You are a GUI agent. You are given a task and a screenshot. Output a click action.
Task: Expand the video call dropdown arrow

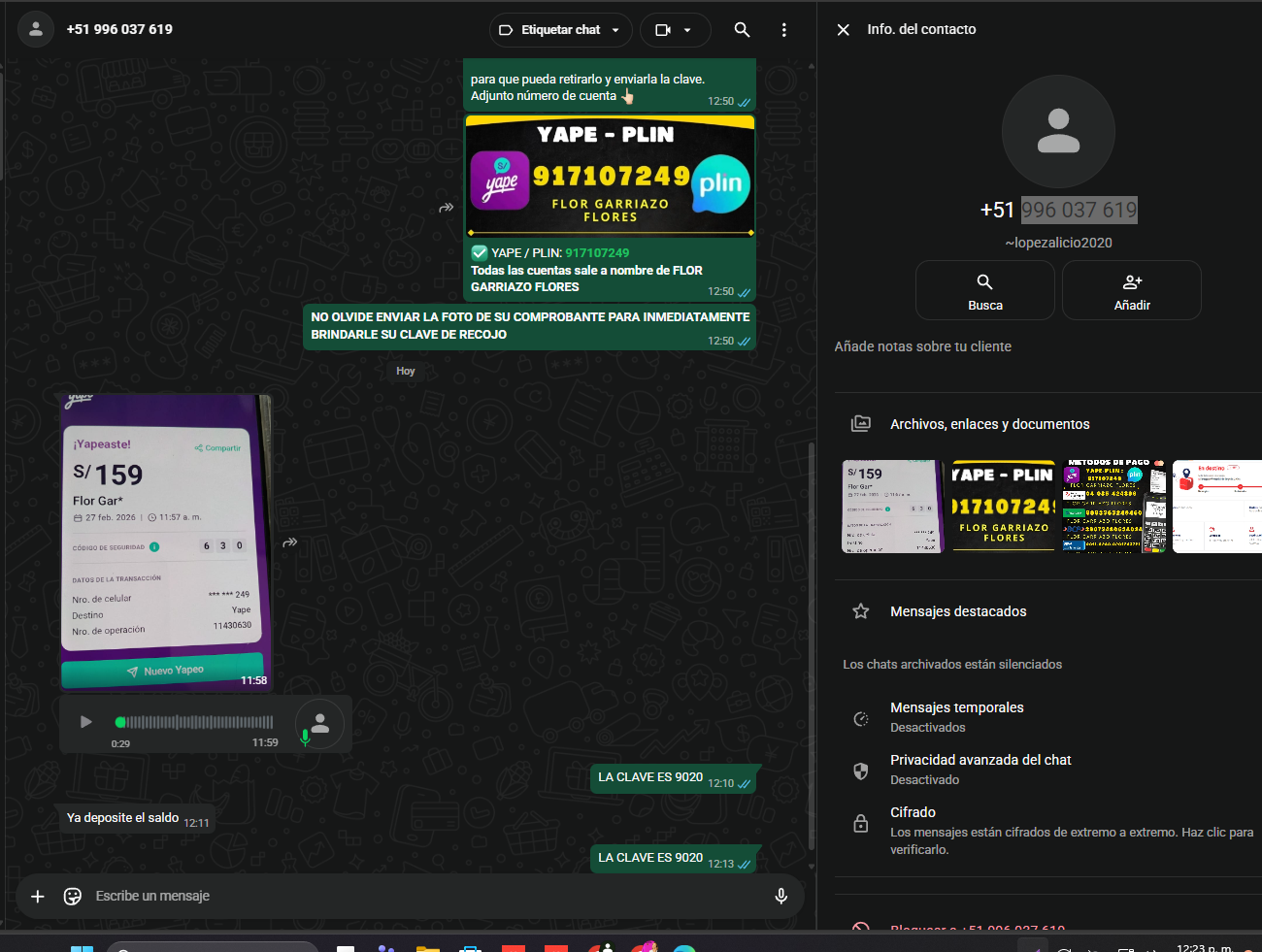[x=687, y=30]
